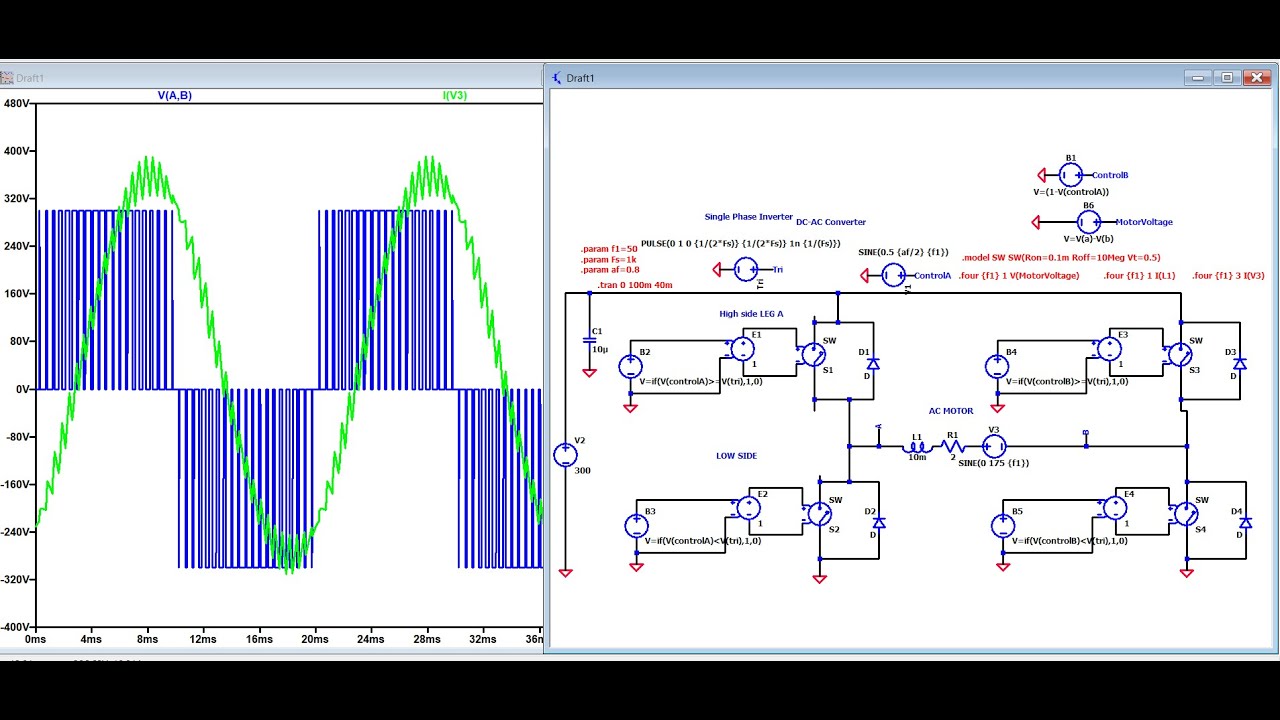
Task: Click the .param f1=50 directive
Action: pos(609,249)
